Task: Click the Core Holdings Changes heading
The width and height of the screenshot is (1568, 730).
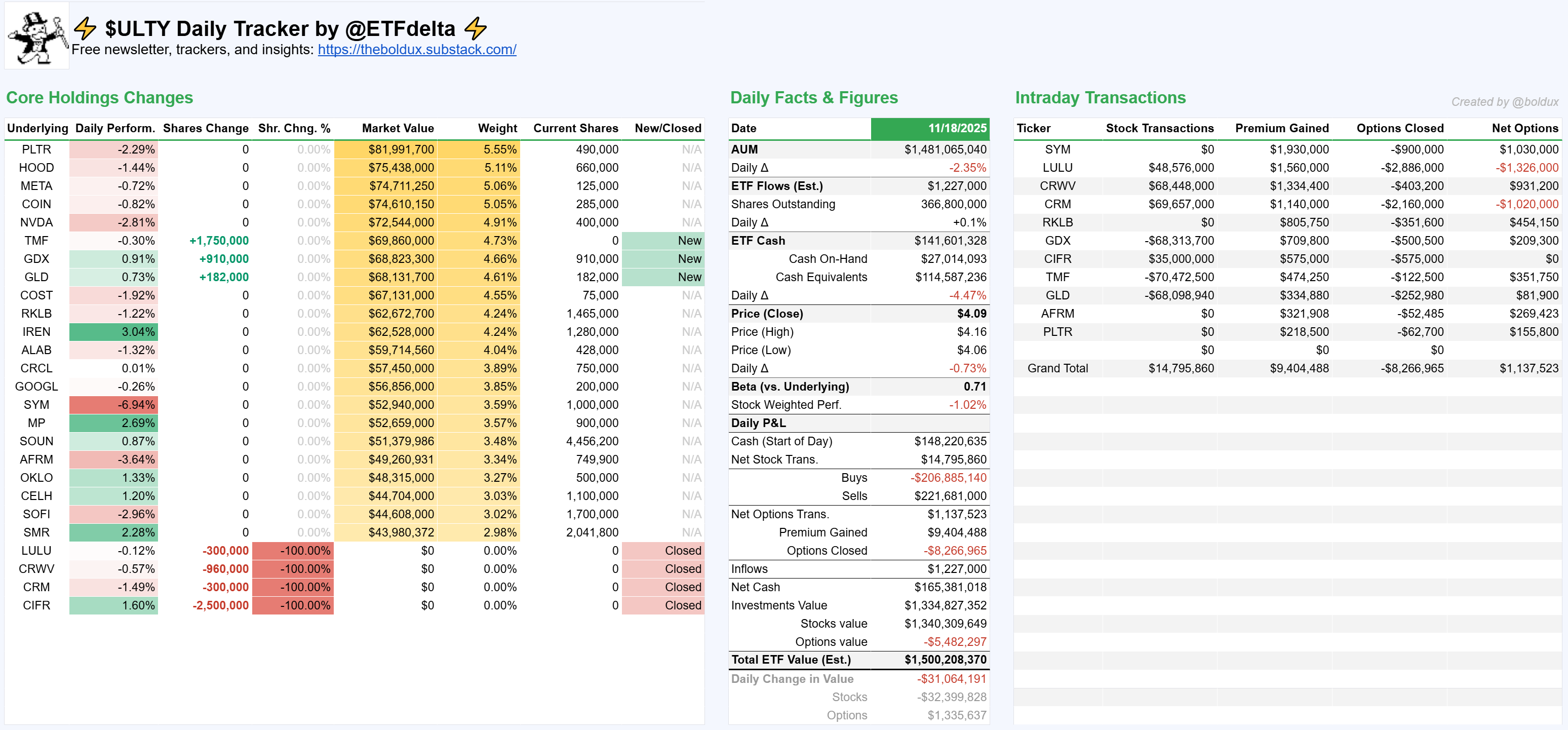Action: point(99,98)
